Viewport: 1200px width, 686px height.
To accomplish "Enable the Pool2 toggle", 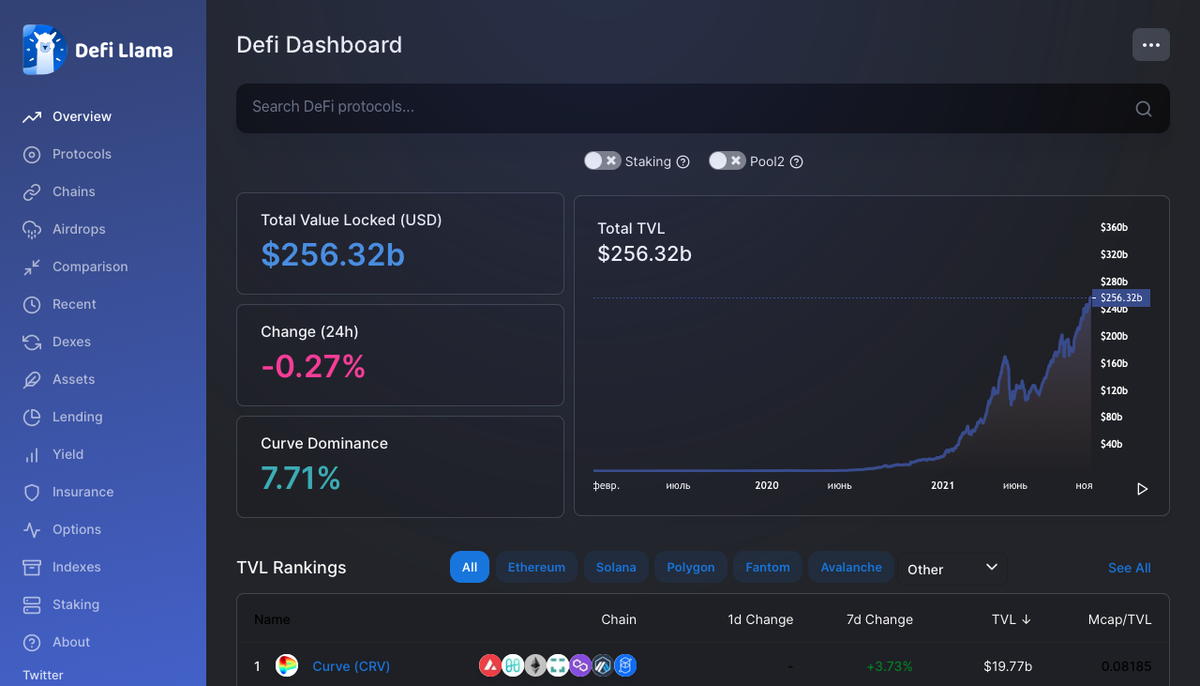I will coord(727,161).
